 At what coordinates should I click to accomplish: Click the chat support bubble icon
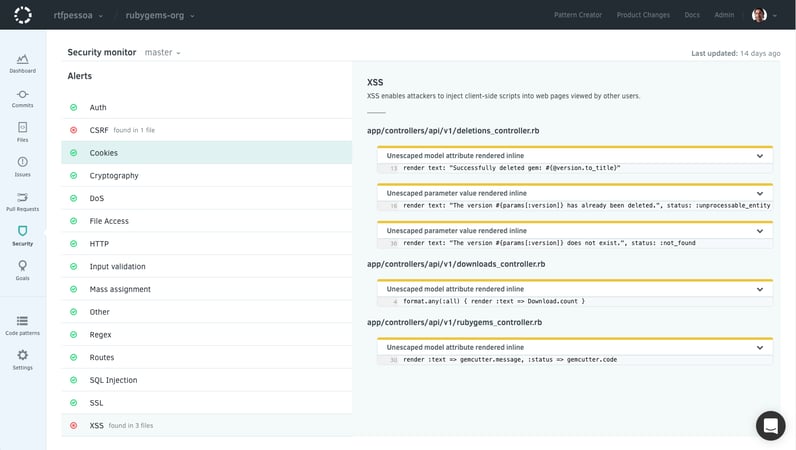(x=770, y=425)
